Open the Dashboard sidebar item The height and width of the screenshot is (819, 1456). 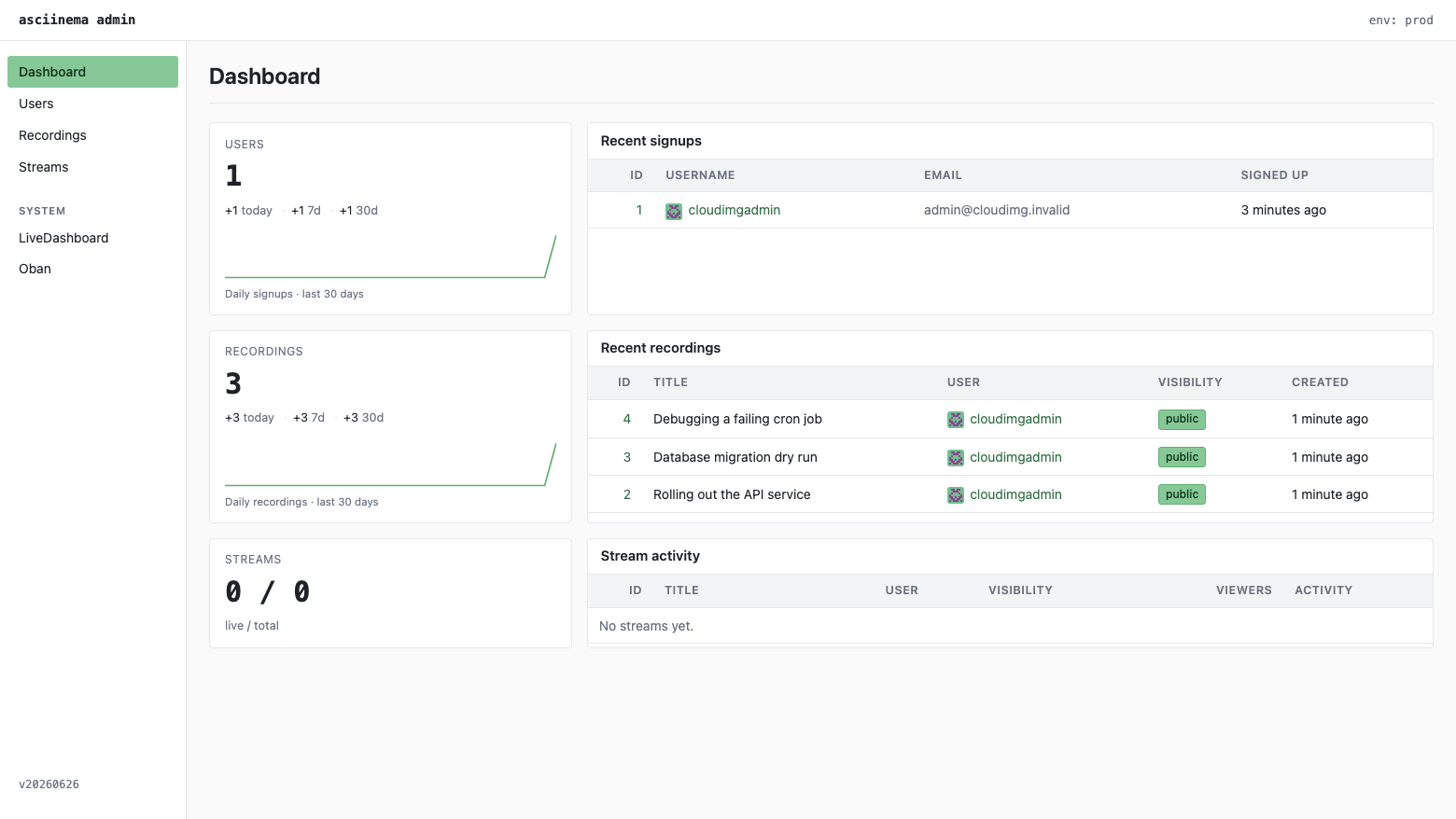[92, 72]
